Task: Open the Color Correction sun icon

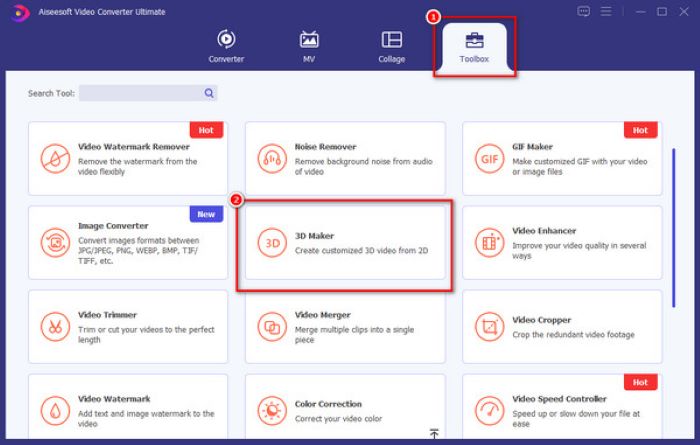Action: [272, 411]
